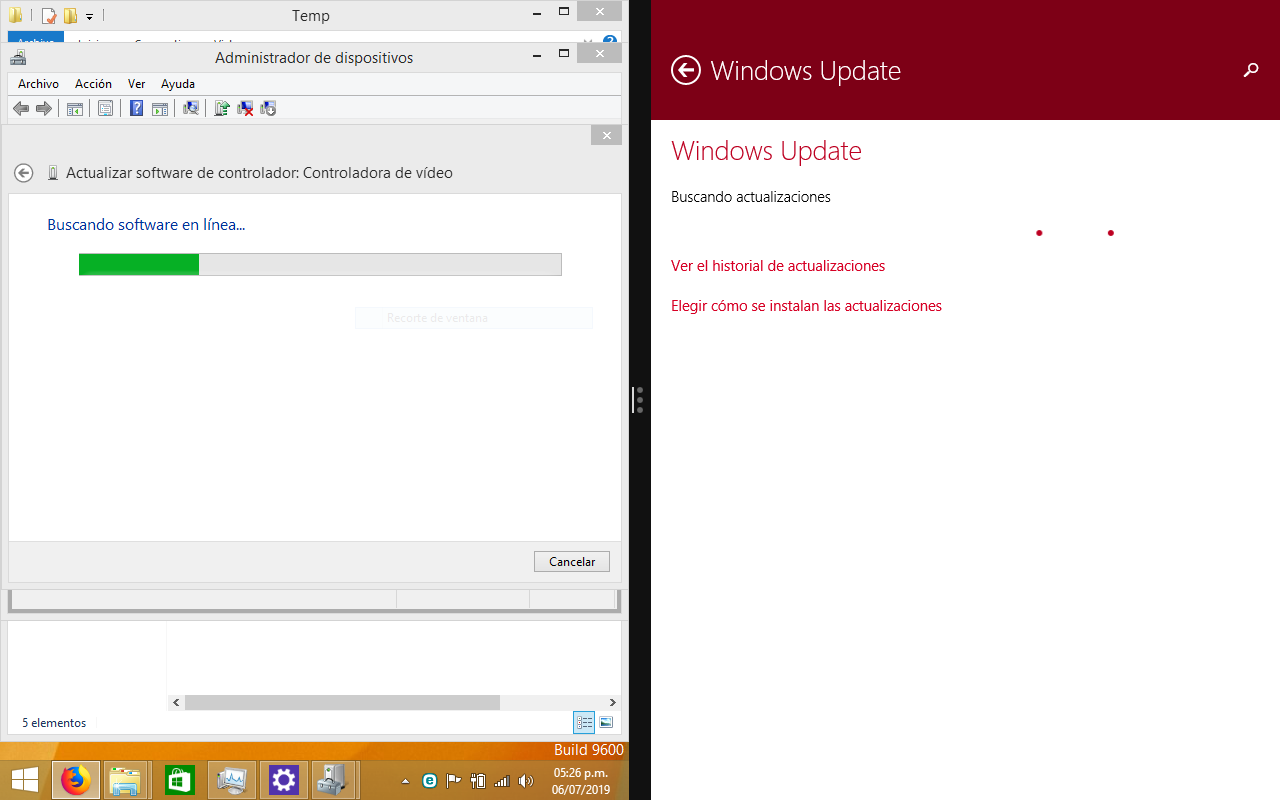The width and height of the screenshot is (1280, 800).
Task: Open Windows Start button
Action: (x=25, y=780)
